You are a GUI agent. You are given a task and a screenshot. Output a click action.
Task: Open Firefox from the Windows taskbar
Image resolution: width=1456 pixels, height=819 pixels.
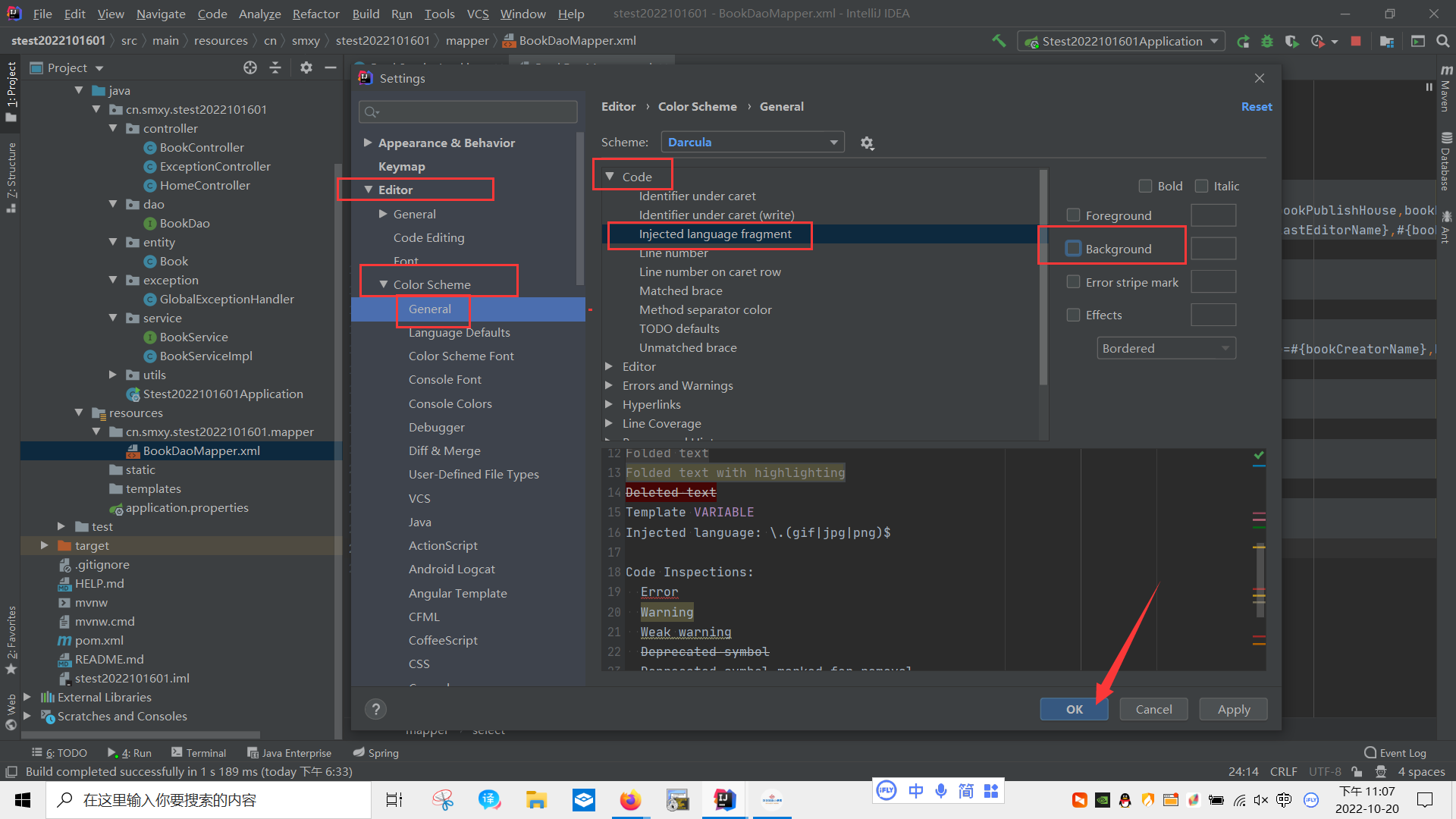coord(630,800)
